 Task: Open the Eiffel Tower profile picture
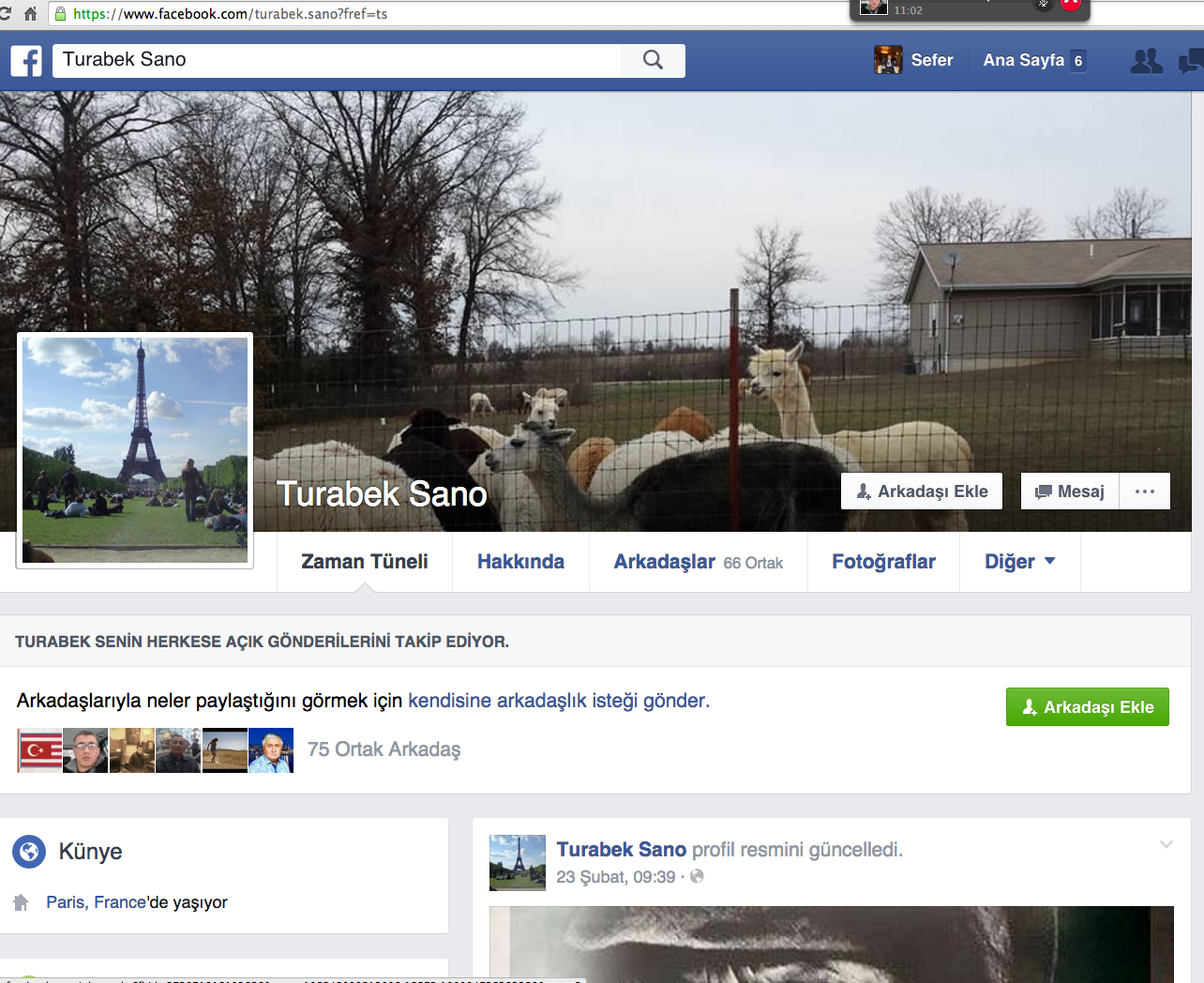(x=135, y=450)
